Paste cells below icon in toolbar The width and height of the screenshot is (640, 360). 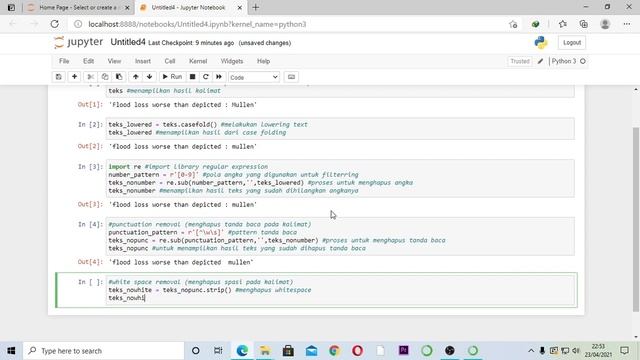119,77
